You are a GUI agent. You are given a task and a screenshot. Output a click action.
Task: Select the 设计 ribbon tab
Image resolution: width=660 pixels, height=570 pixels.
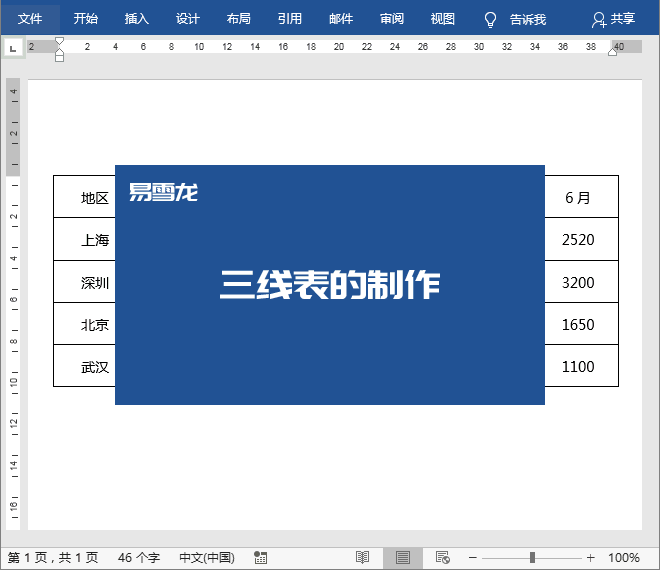(x=188, y=19)
